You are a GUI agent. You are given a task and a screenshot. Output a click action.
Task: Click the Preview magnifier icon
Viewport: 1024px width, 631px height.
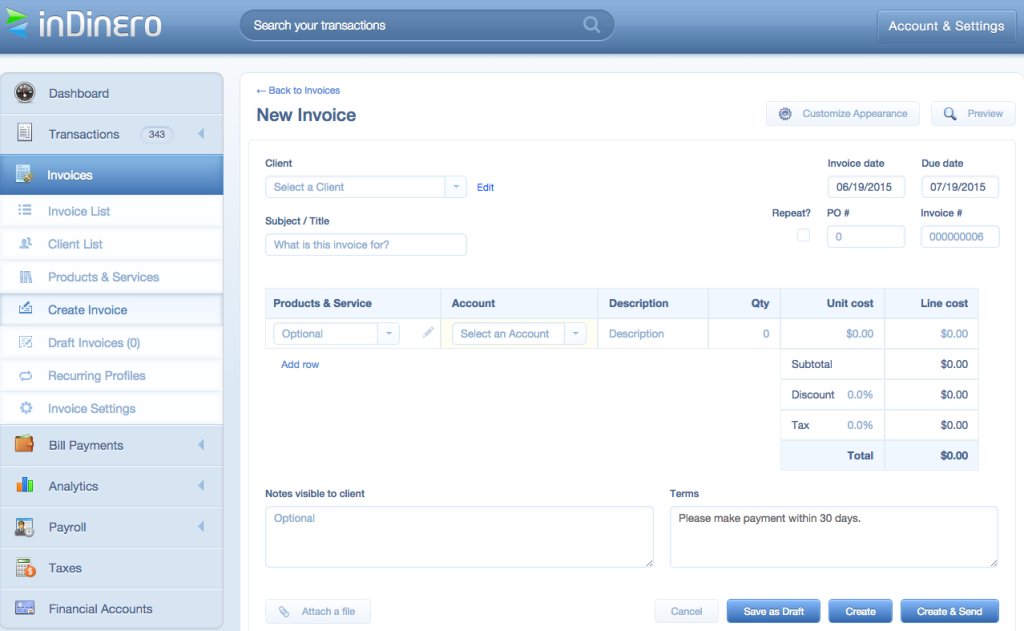[950, 114]
